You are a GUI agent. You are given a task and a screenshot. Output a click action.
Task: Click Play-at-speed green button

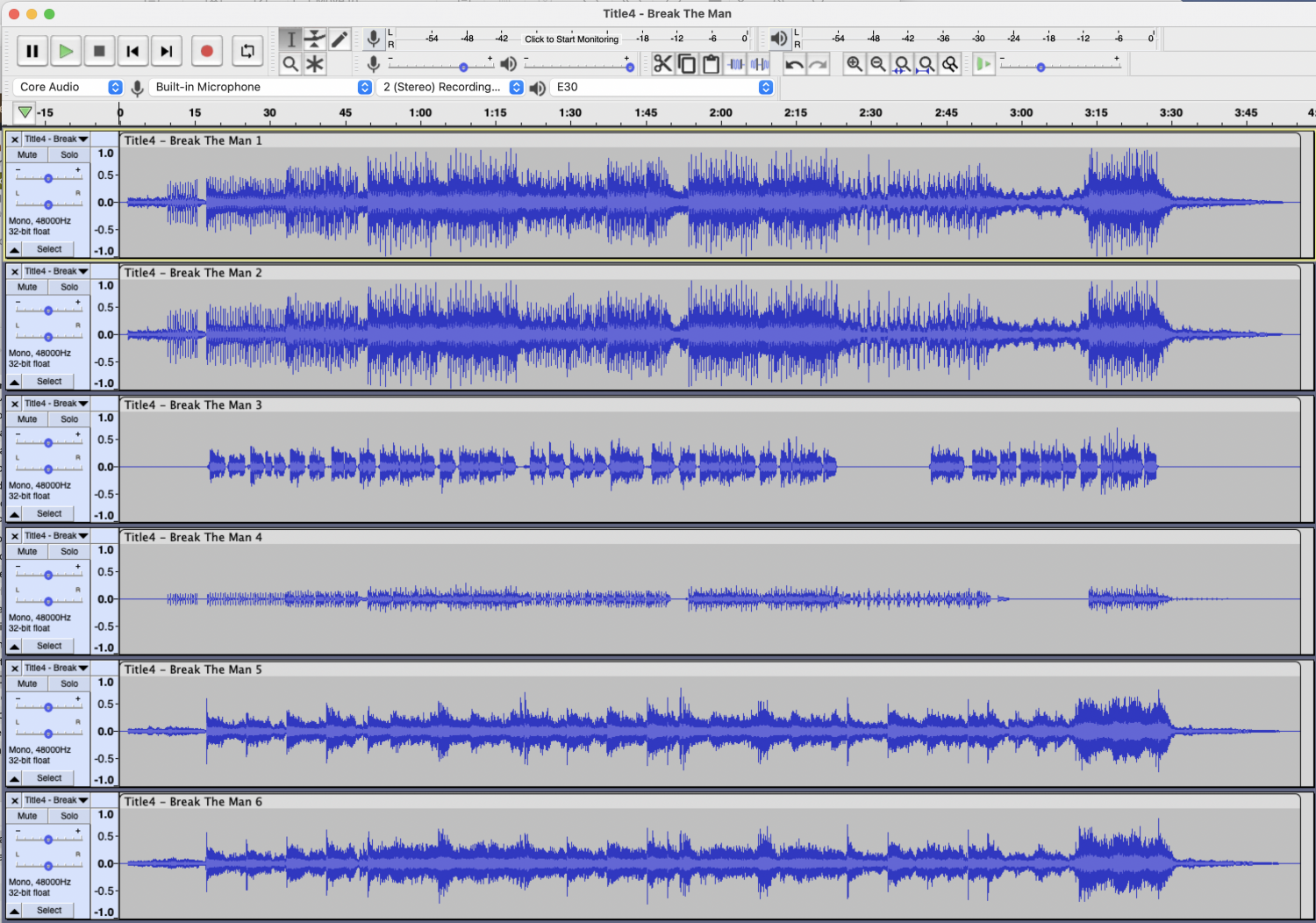tap(983, 64)
